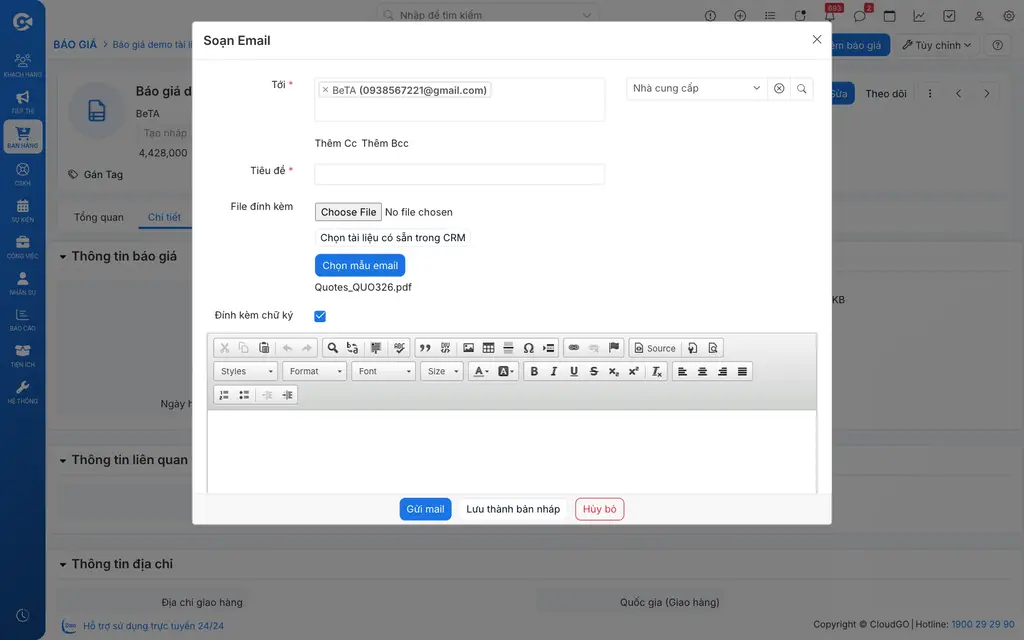Open the Format dropdown

click(315, 372)
